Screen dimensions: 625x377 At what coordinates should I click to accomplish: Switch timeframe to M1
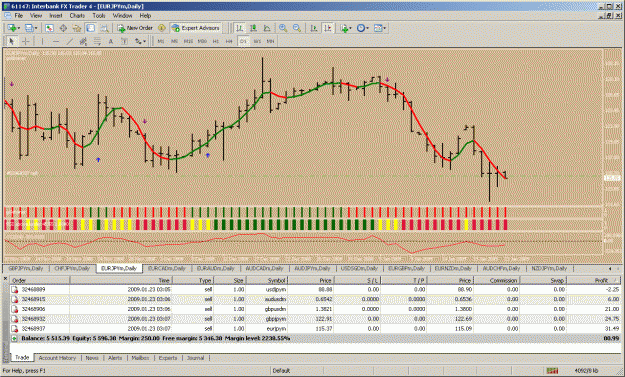[x=161, y=41]
